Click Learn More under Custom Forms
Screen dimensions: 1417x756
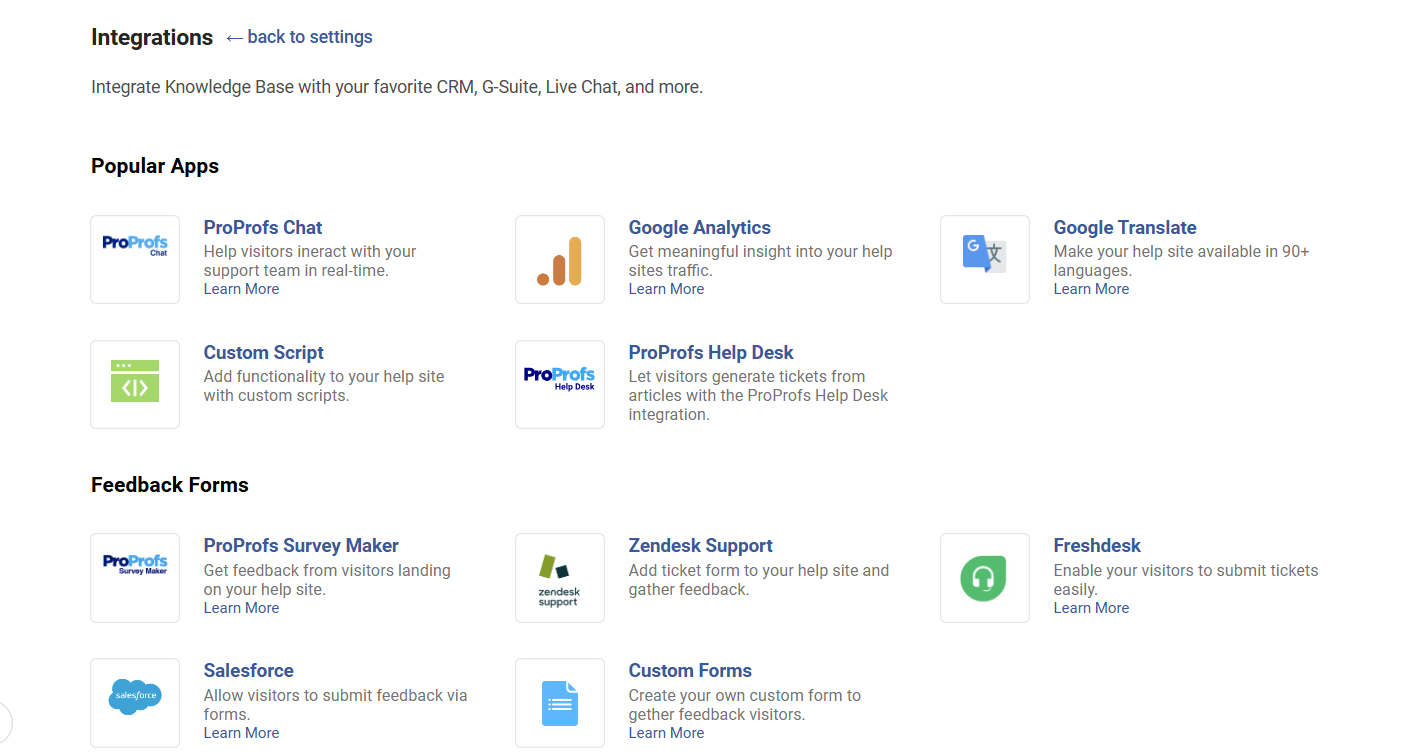(666, 733)
